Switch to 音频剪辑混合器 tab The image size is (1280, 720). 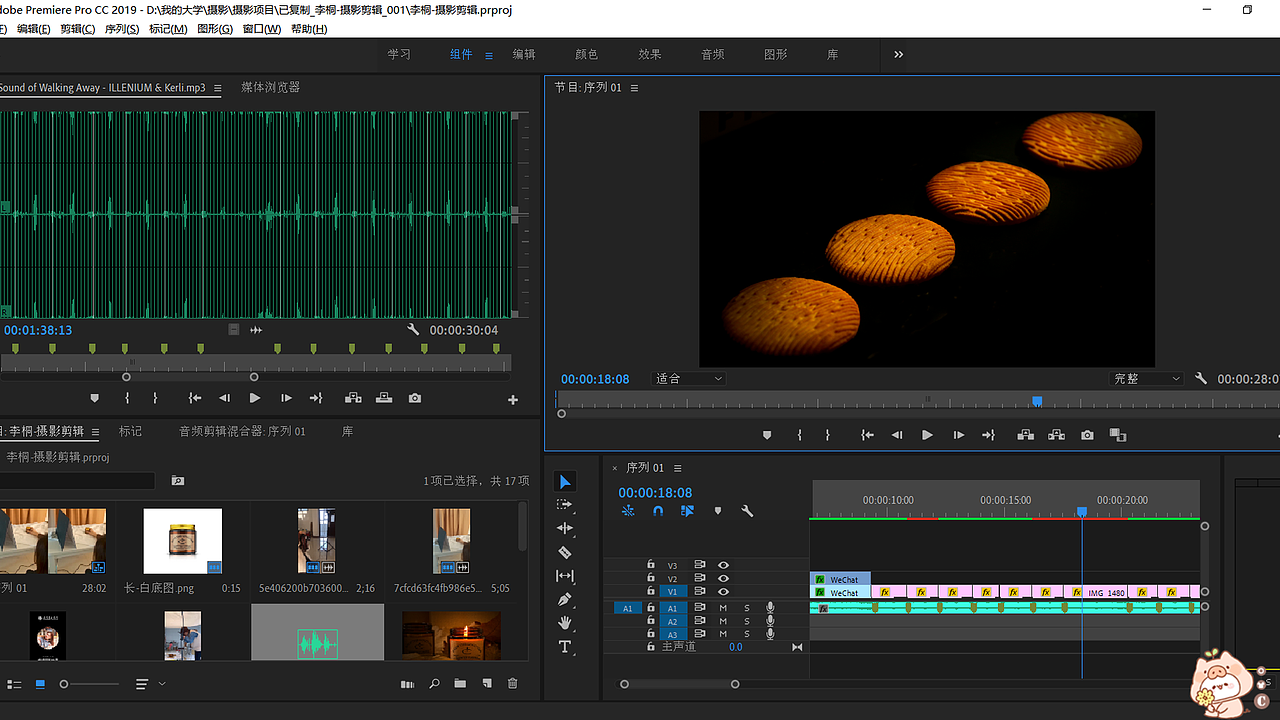click(x=242, y=431)
